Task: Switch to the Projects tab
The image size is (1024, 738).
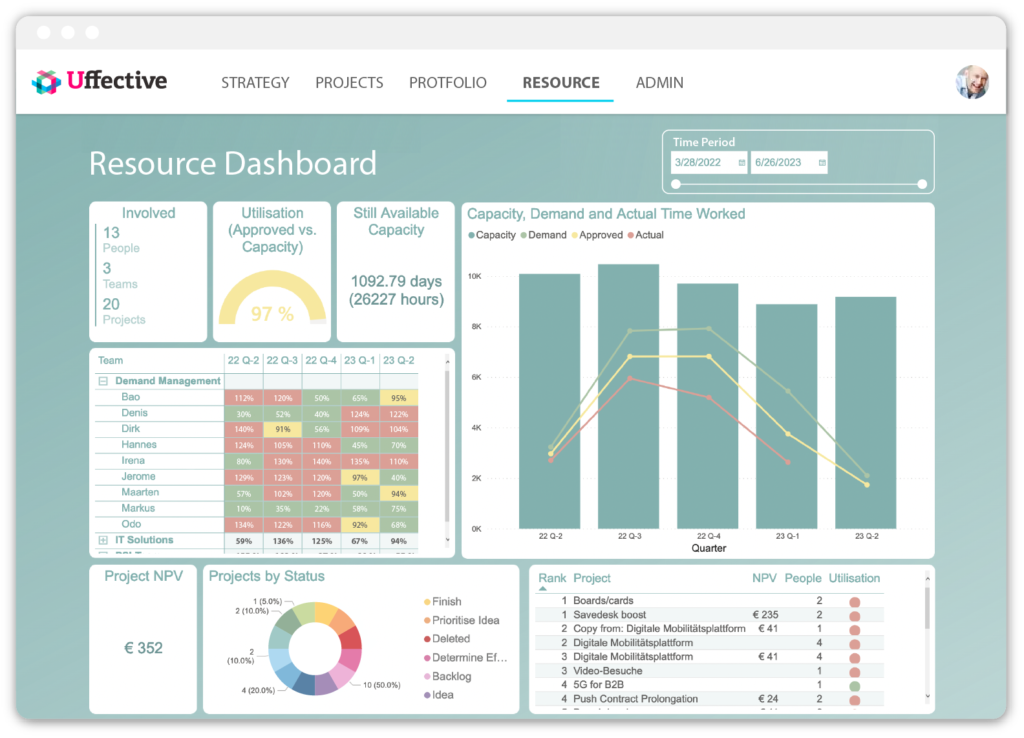Action: [x=349, y=83]
